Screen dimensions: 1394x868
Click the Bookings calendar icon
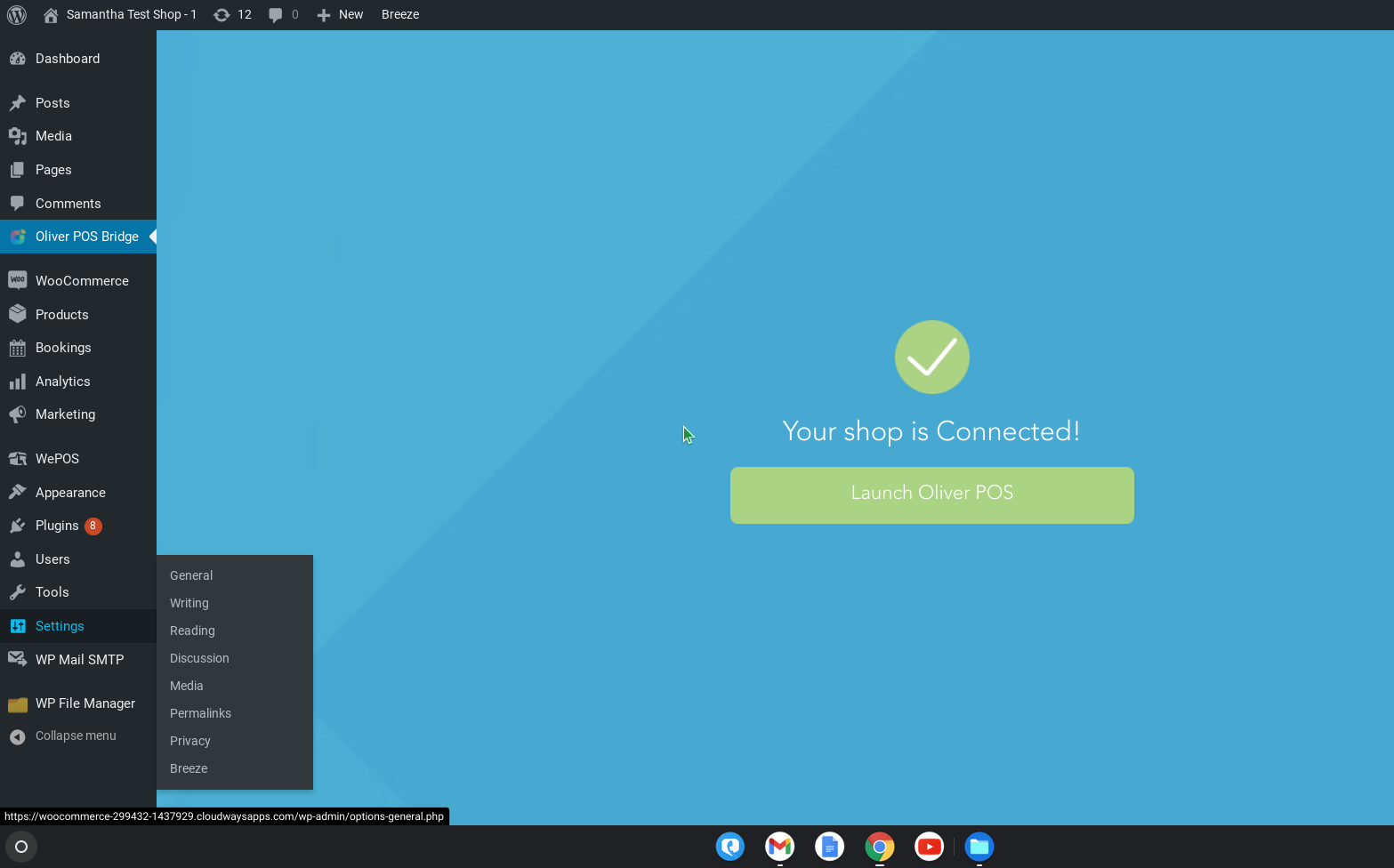(x=18, y=348)
